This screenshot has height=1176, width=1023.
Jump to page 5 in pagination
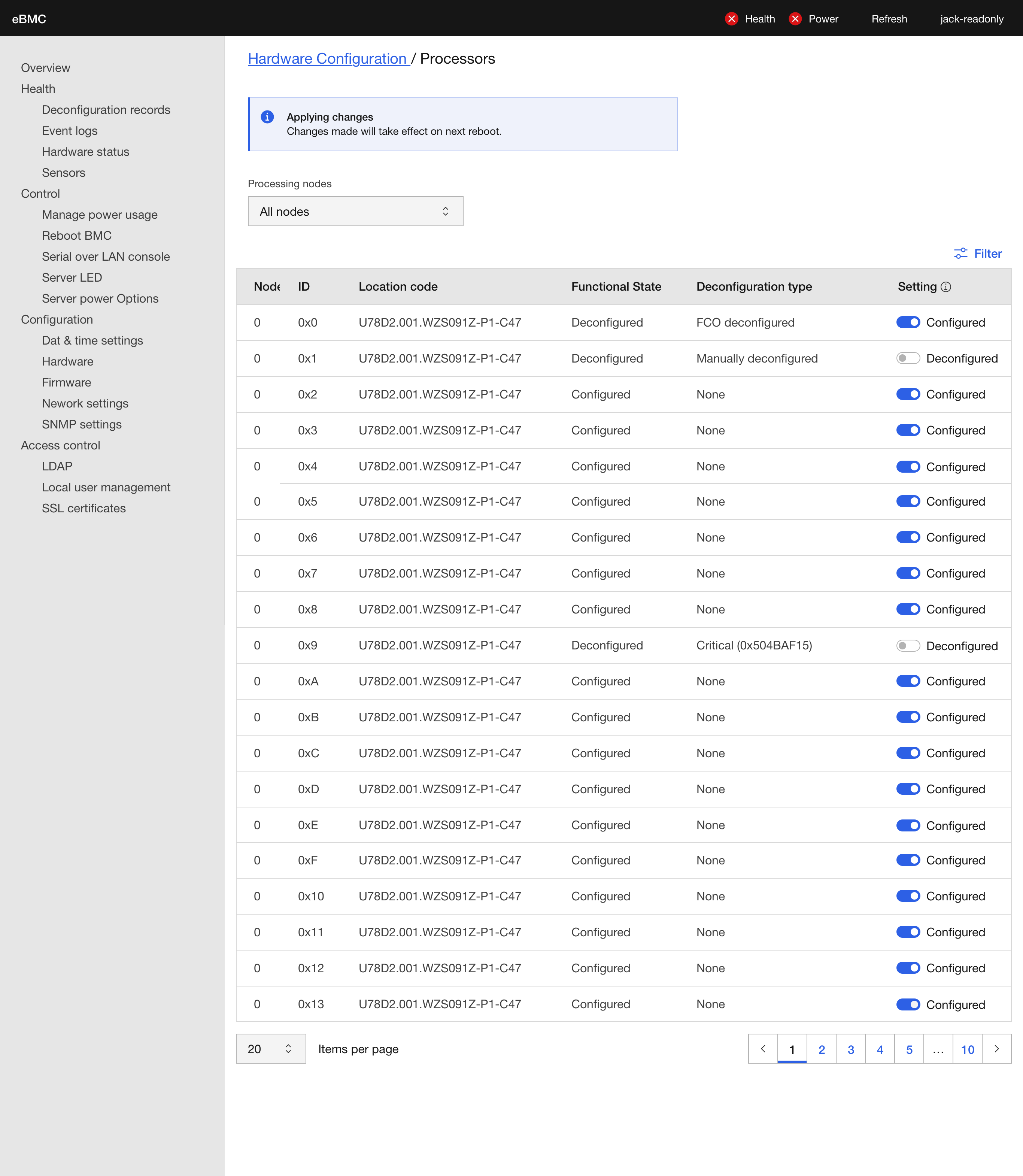point(909,1049)
